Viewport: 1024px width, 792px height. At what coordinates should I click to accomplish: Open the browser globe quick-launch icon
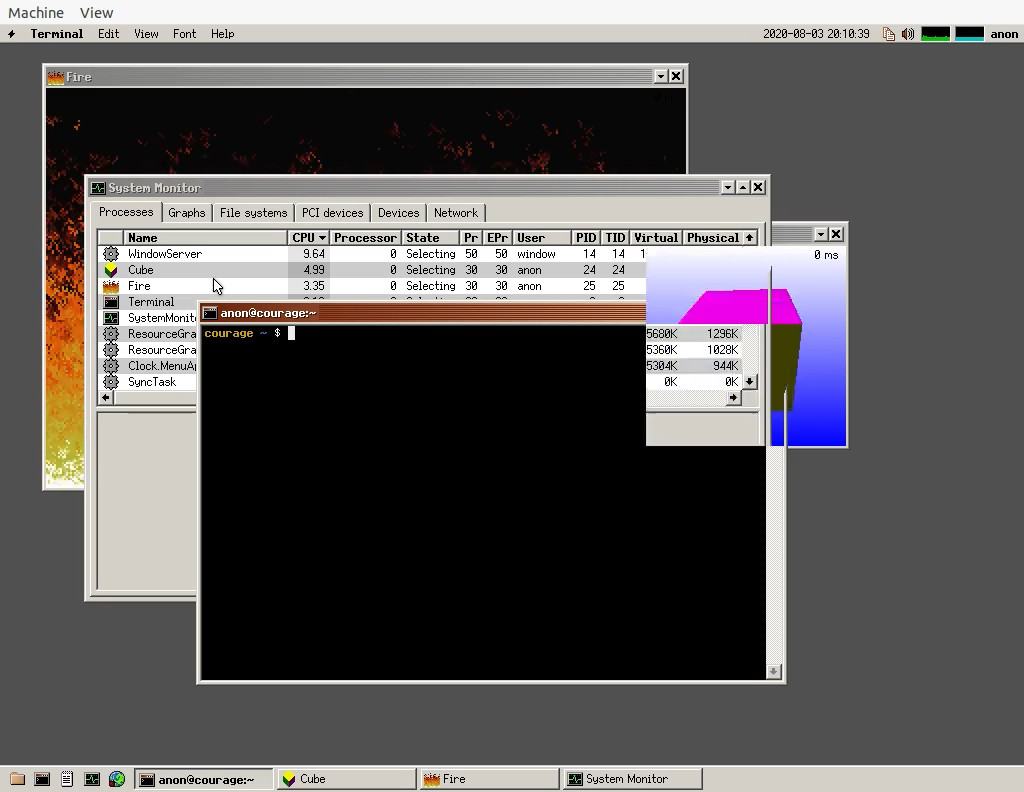coord(117,779)
